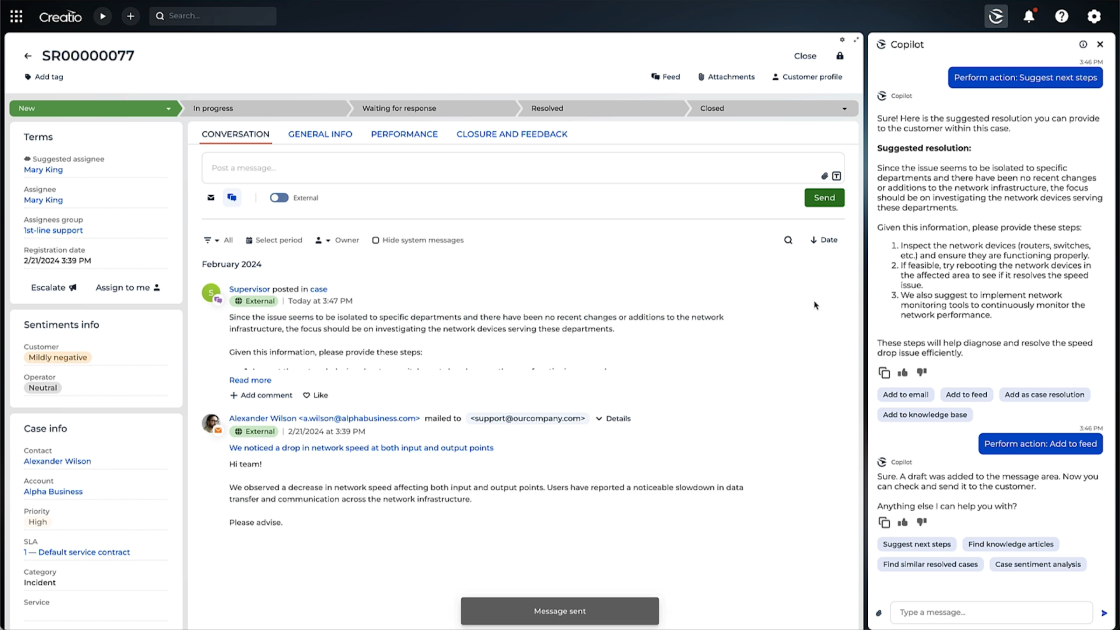Open the search magnifier in the conversation feed
Image resolution: width=1120 pixels, height=630 pixels.
[x=788, y=239]
